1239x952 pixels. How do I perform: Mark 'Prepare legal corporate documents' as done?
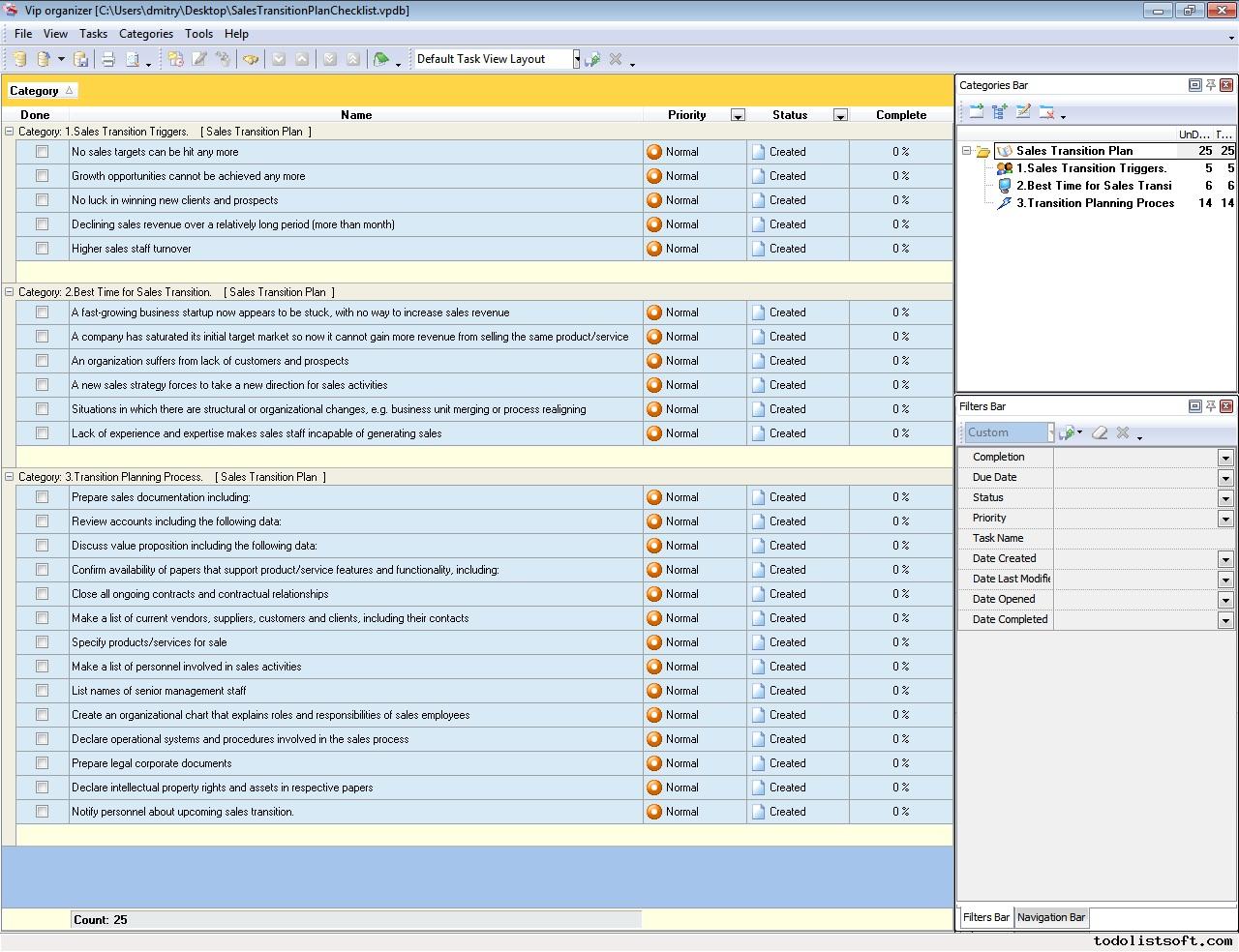pos(42,763)
